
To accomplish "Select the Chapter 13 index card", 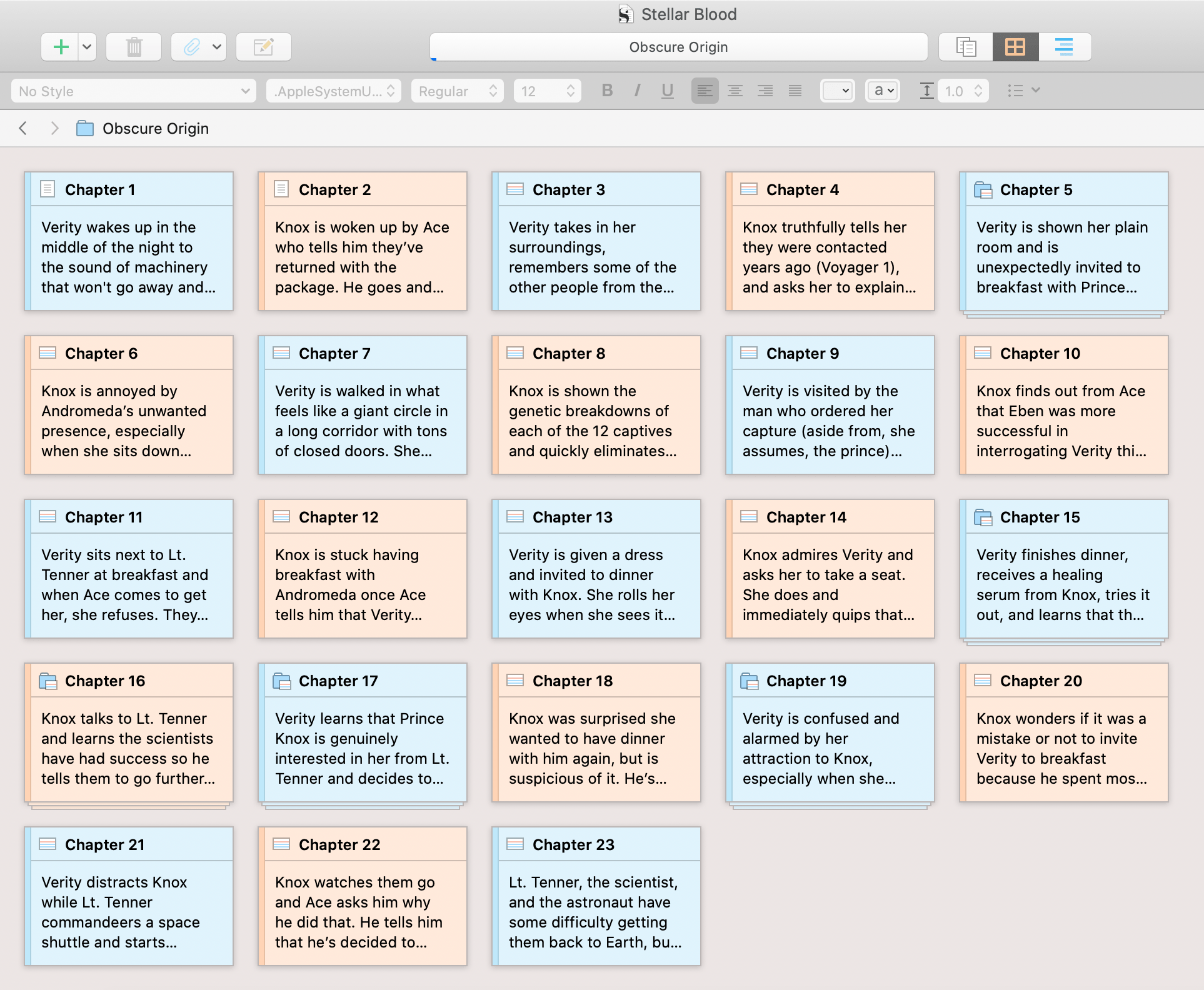I will pos(596,568).
